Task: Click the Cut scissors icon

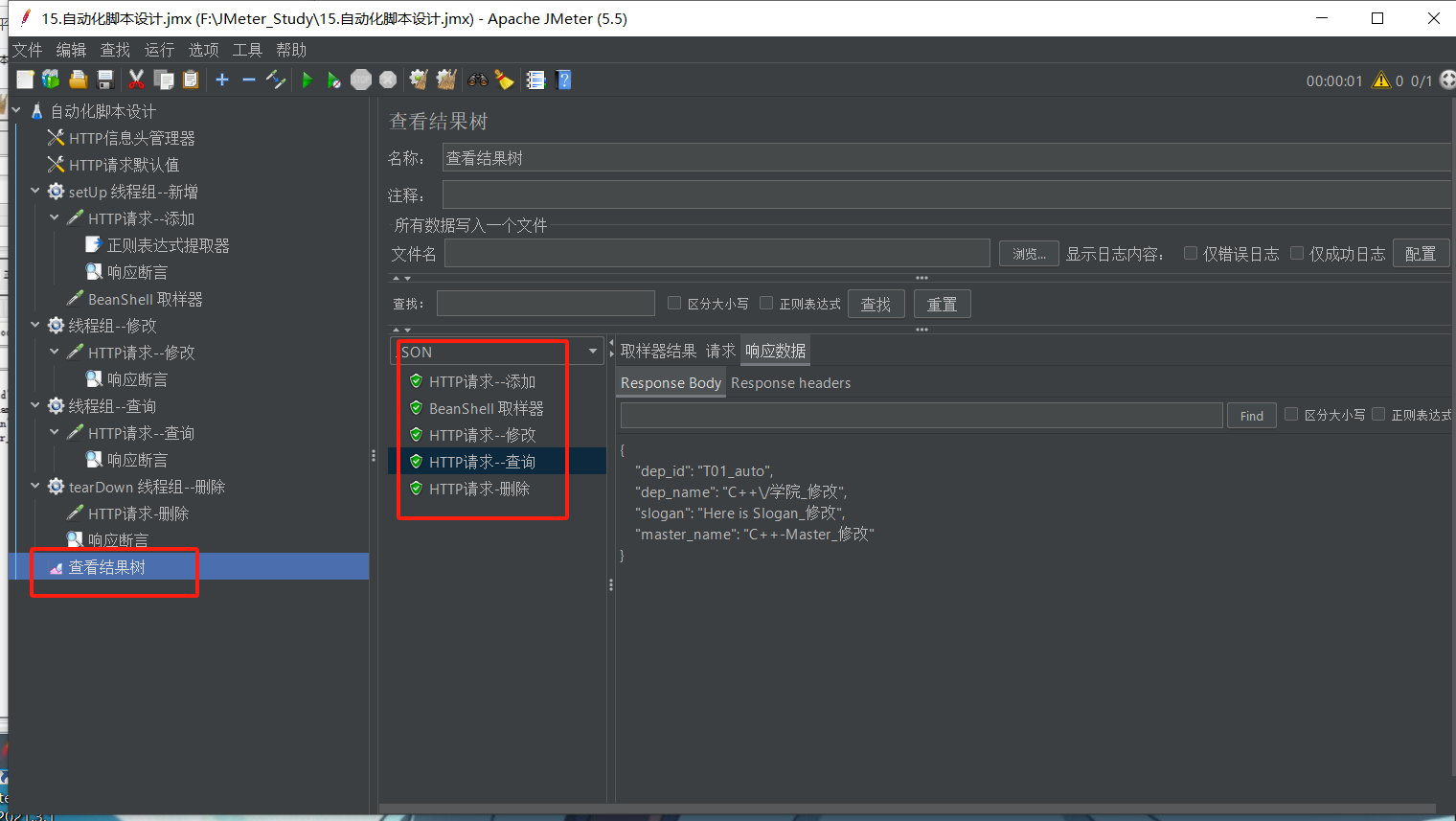Action: click(136, 80)
